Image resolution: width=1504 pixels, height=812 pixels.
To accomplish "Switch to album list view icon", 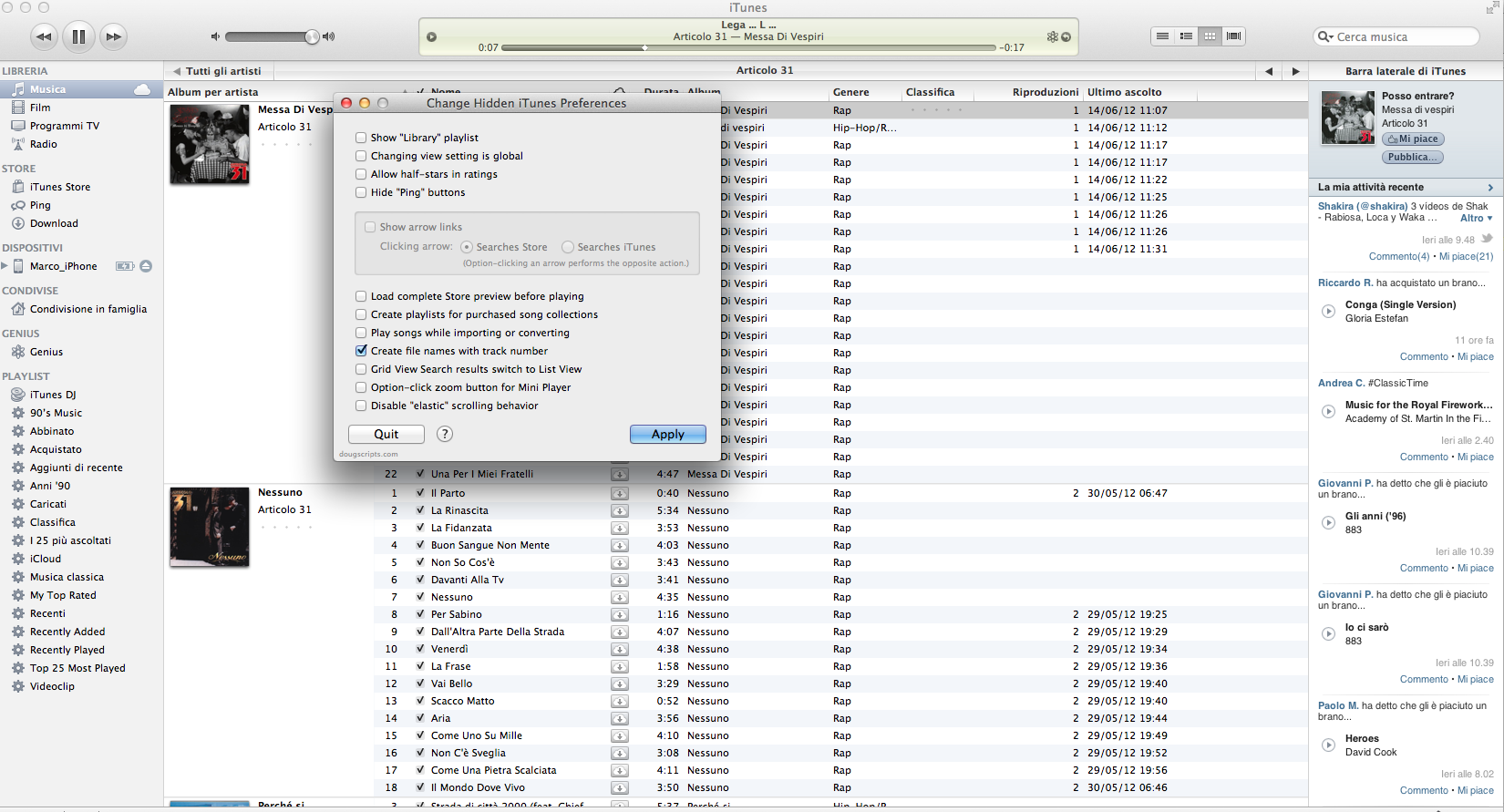I will pos(1186,36).
